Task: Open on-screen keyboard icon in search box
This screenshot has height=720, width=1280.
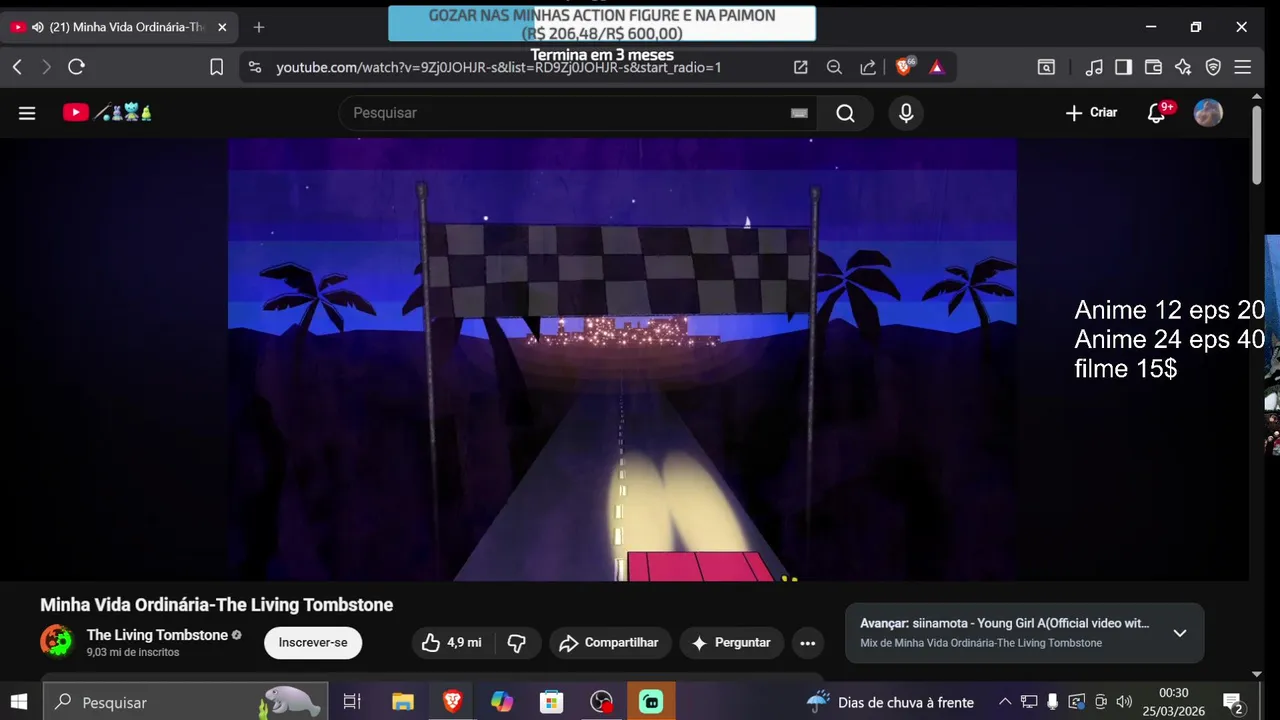Action: click(x=799, y=113)
